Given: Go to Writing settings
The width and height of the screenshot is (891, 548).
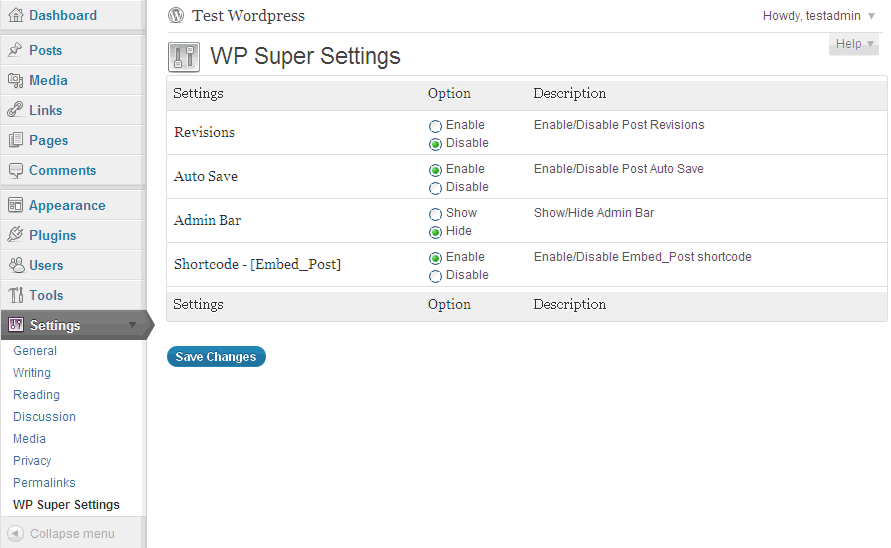Looking at the screenshot, I should (32, 373).
